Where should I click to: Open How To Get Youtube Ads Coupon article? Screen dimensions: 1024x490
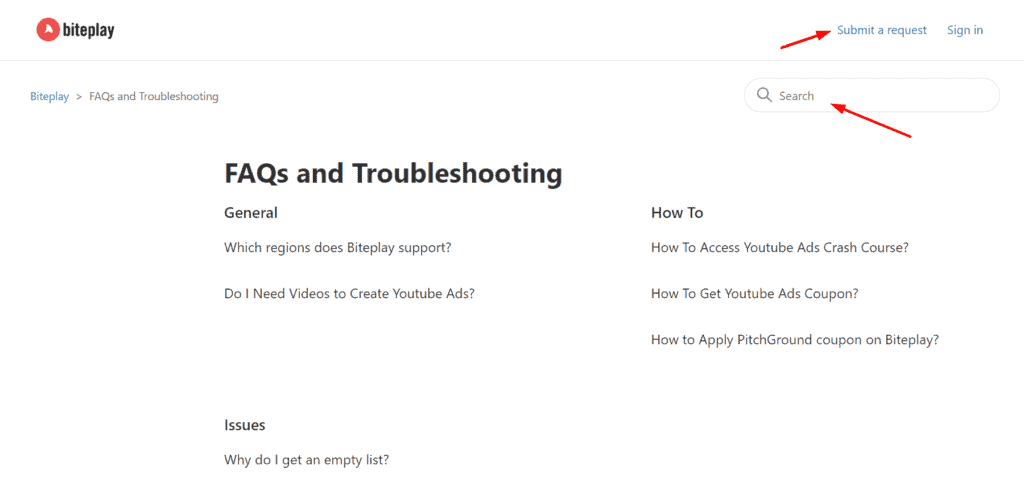tap(754, 294)
